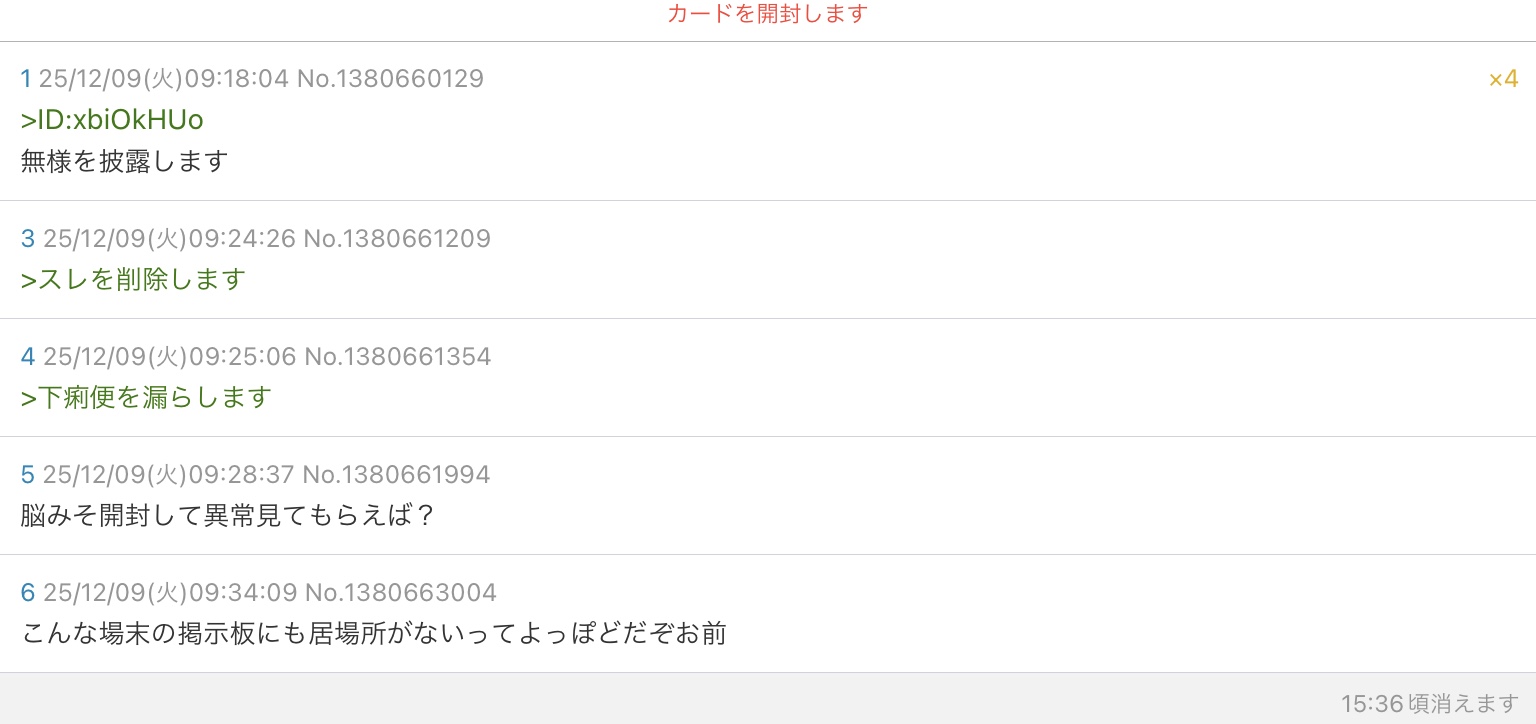Click the 09:34:09 timestamp on post 6
This screenshot has width=1536, height=724.
pyautogui.click(x=243, y=593)
